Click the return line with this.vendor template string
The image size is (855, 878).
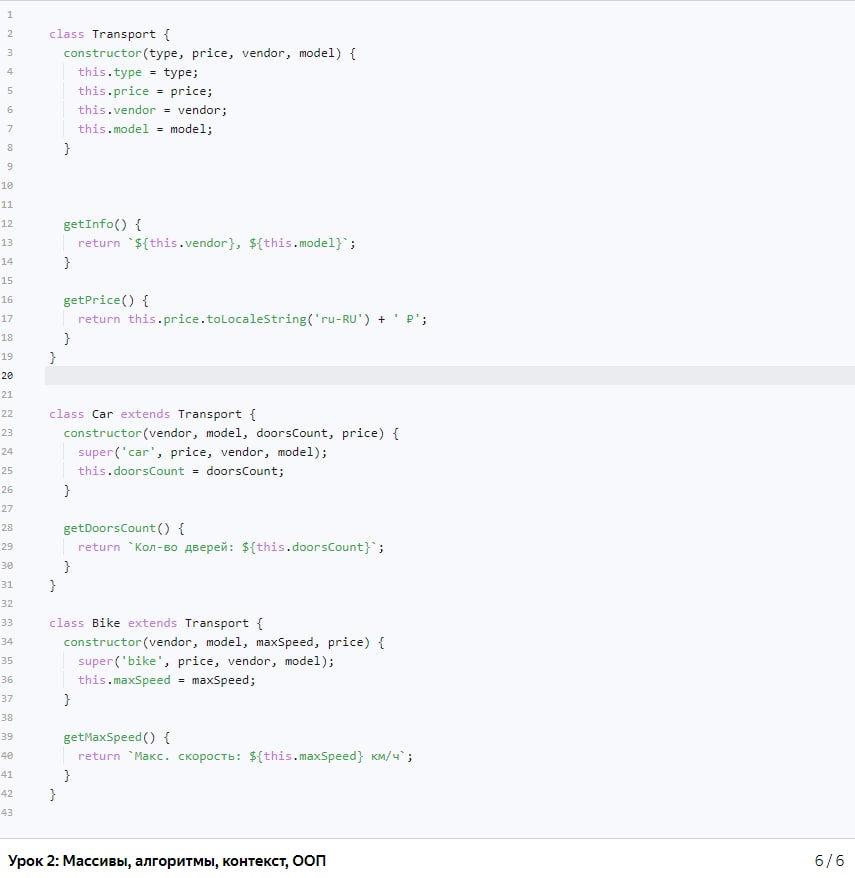click(217, 243)
